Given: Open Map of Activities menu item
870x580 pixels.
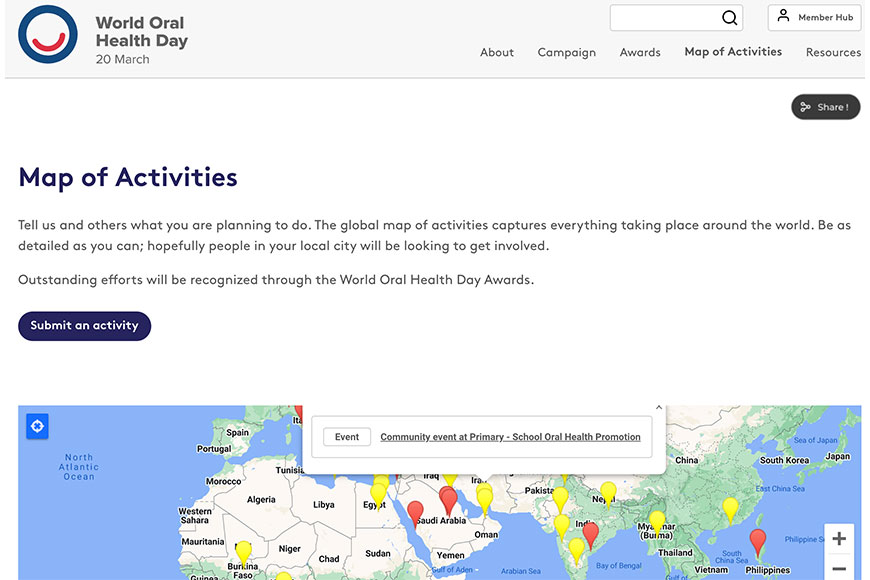Looking at the screenshot, I should [733, 52].
